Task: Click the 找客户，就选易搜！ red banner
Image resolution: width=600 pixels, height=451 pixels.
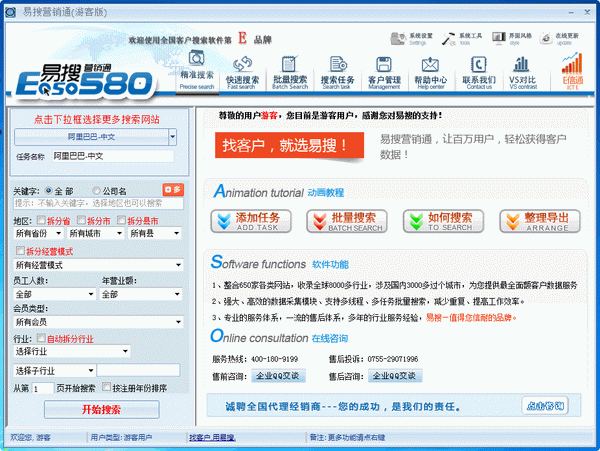Action: tap(289, 145)
